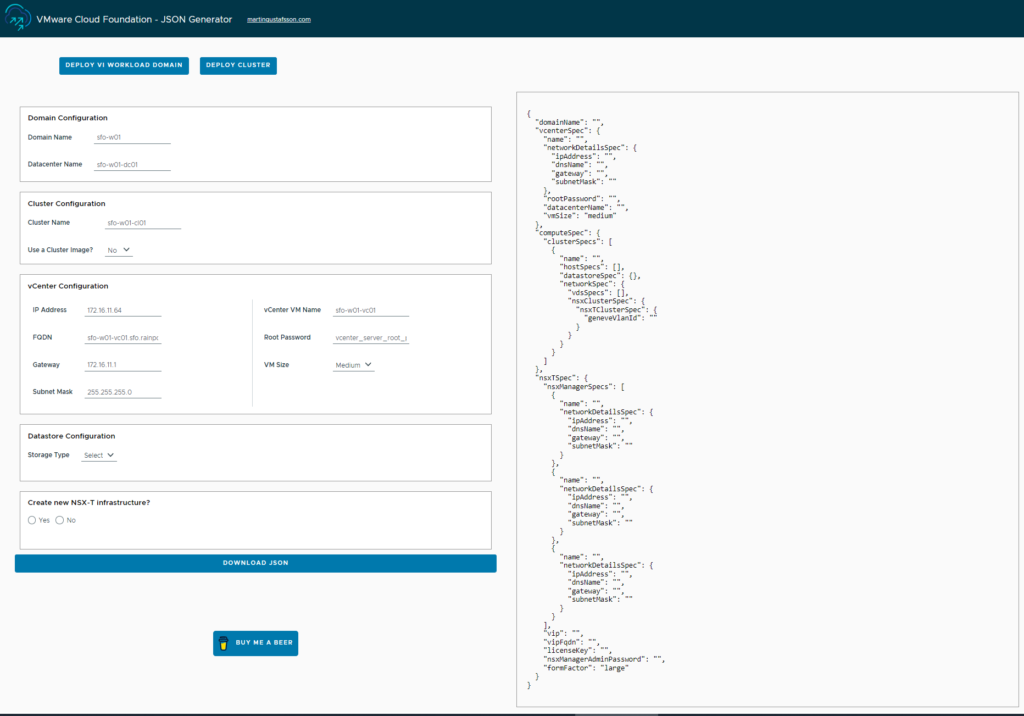Select Yes for new NSX-T infrastructure
Image resolution: width=1024 pixels, height=716 pixels.
(x=32, y=521)
